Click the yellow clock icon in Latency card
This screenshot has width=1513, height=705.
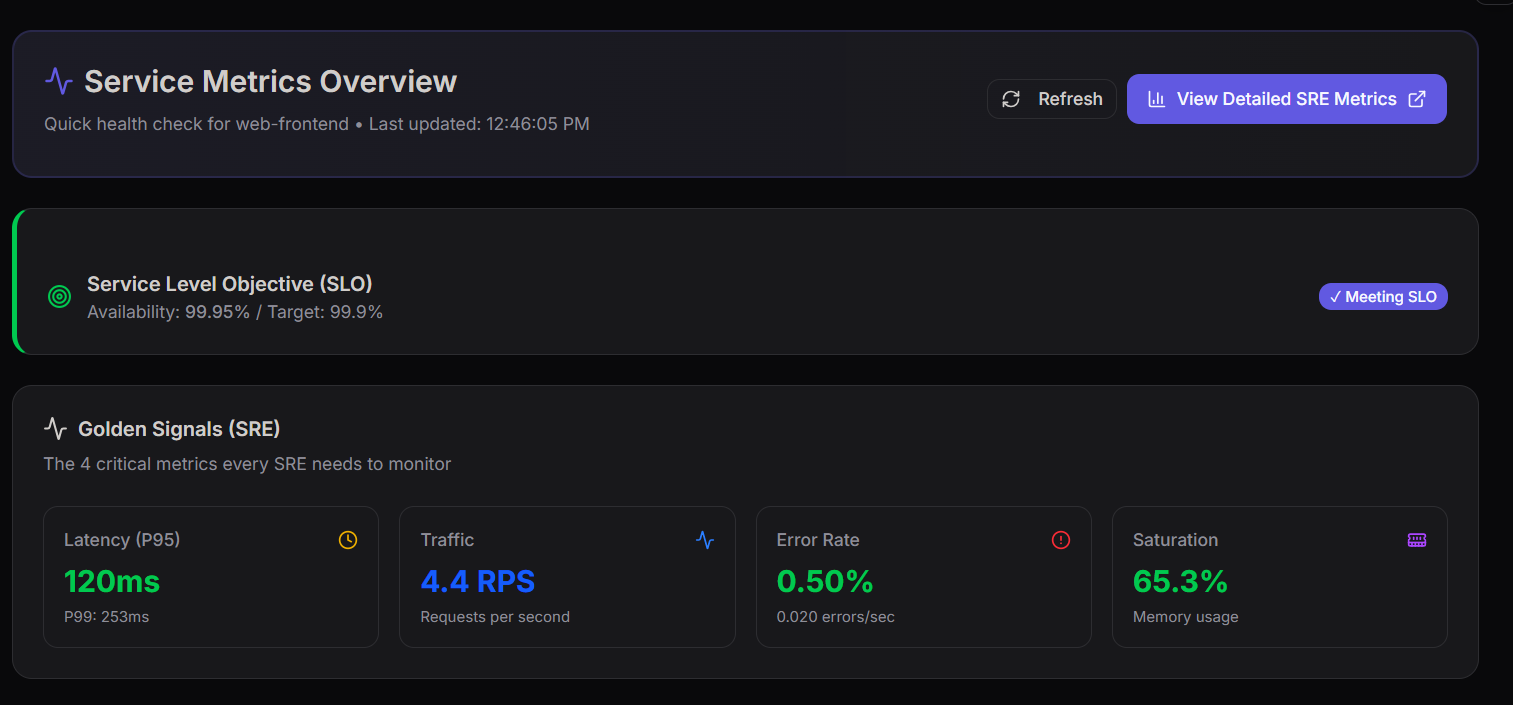point(348,540)
